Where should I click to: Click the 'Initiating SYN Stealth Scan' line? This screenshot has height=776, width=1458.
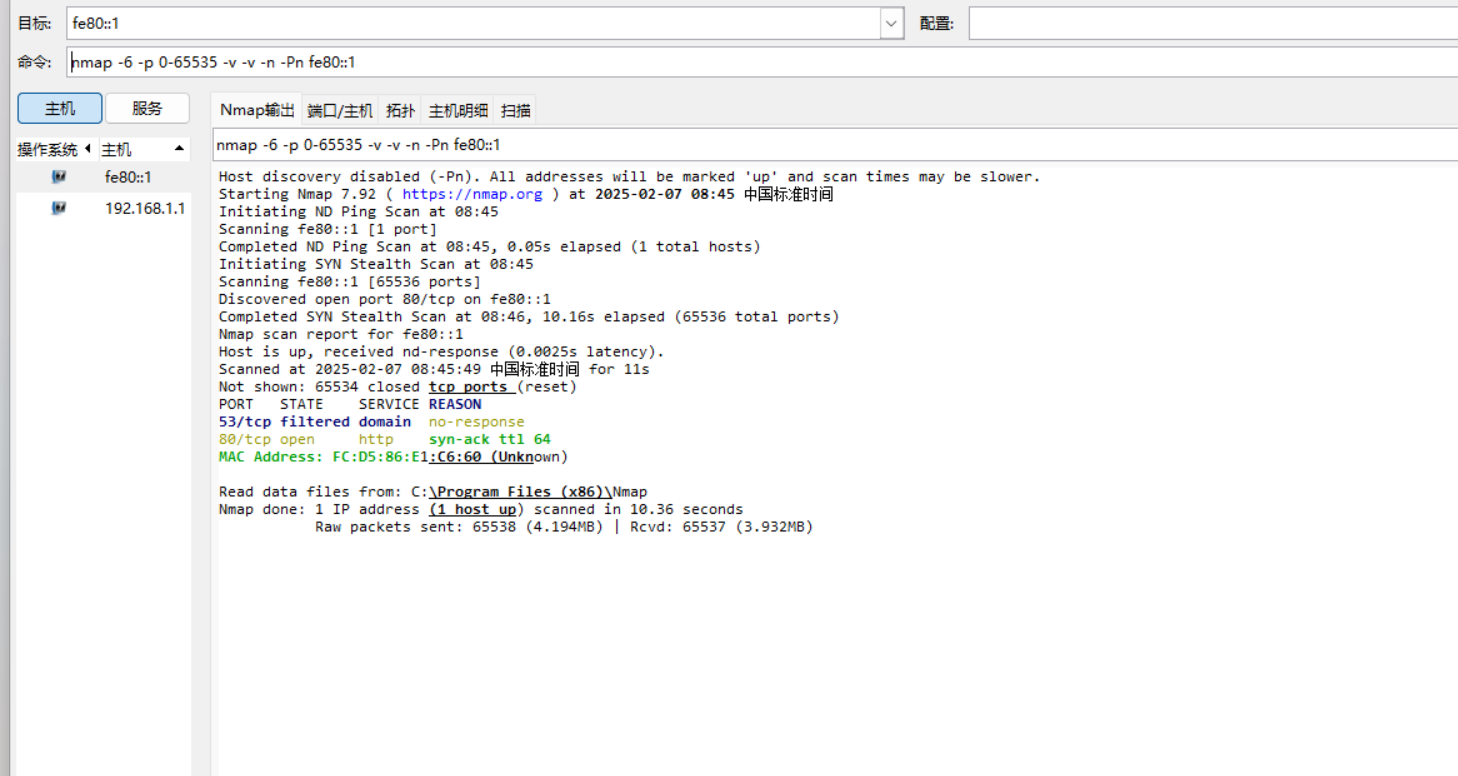point(376,264)
